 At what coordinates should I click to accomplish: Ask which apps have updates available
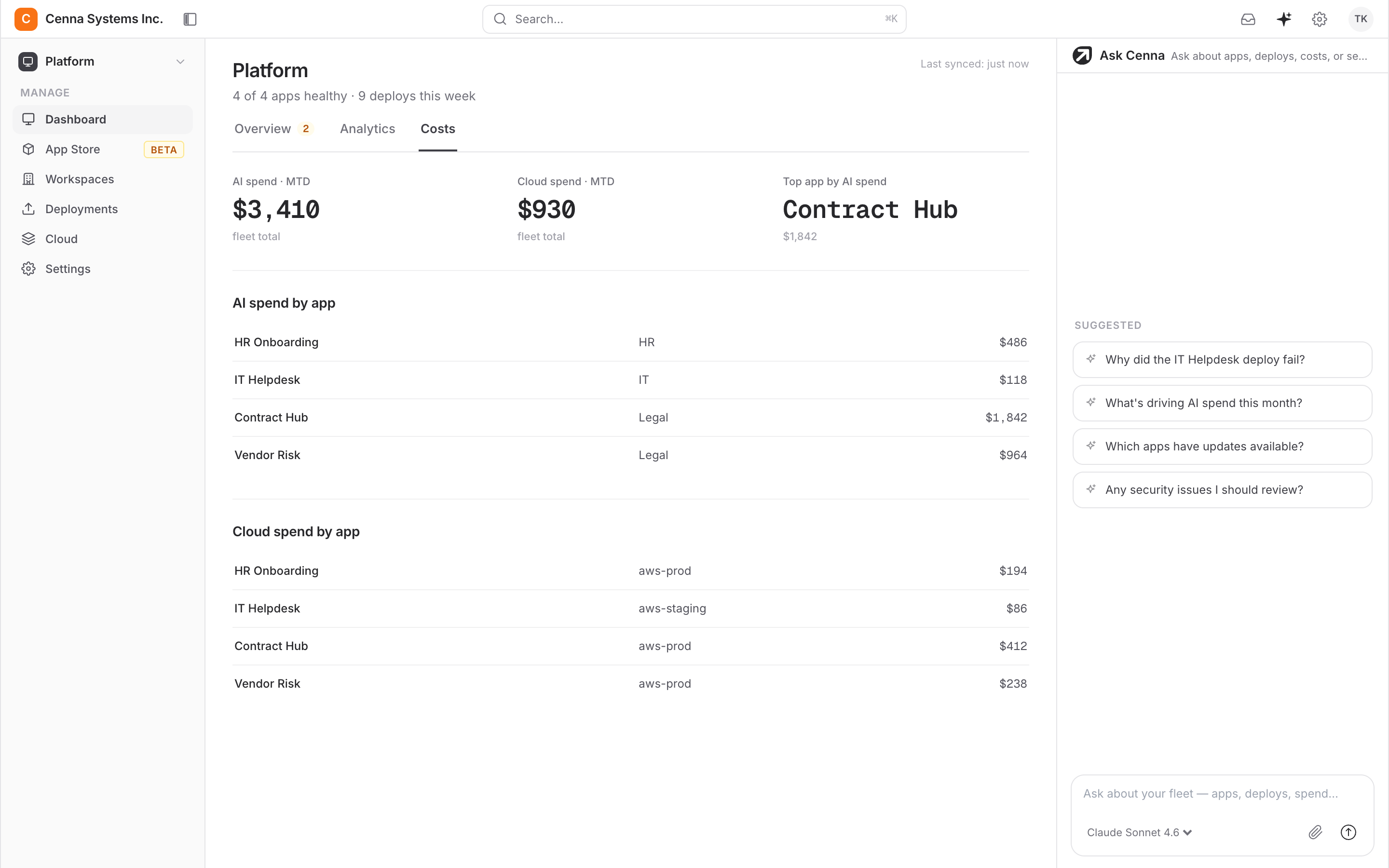click(x=1222, y=446)
